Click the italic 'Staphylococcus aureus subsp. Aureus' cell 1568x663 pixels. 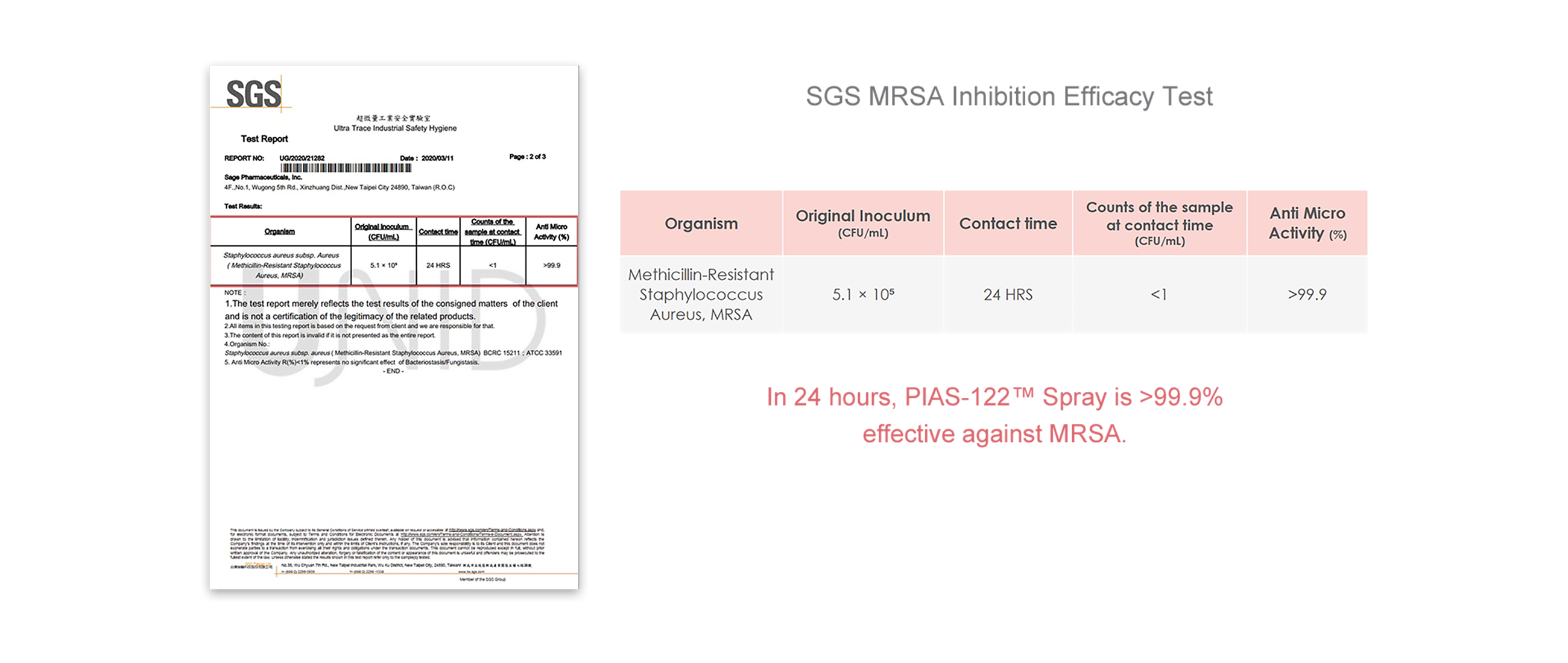[x=281, y=265]
